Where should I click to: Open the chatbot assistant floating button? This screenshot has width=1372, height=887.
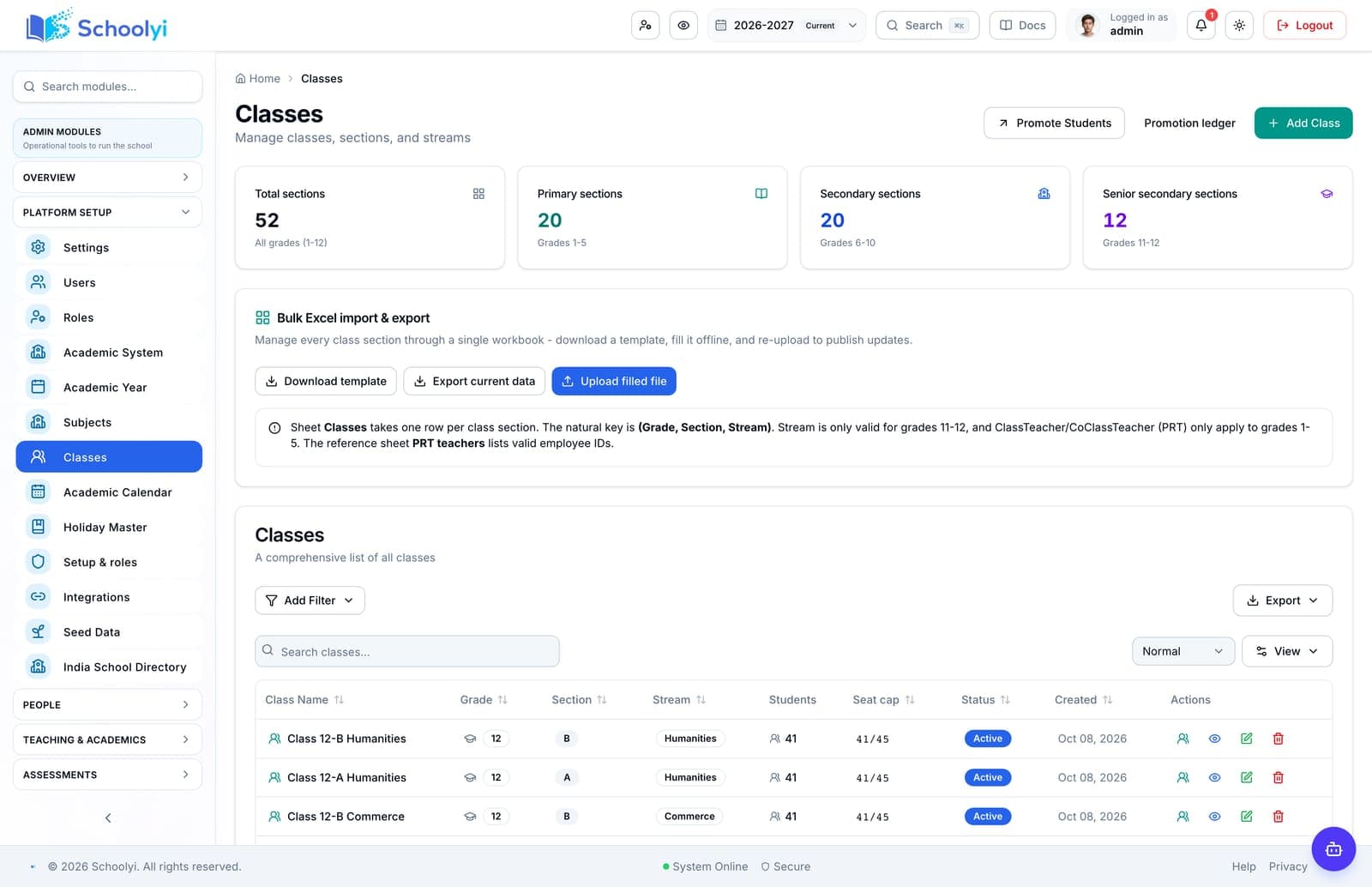(1333, 849)
